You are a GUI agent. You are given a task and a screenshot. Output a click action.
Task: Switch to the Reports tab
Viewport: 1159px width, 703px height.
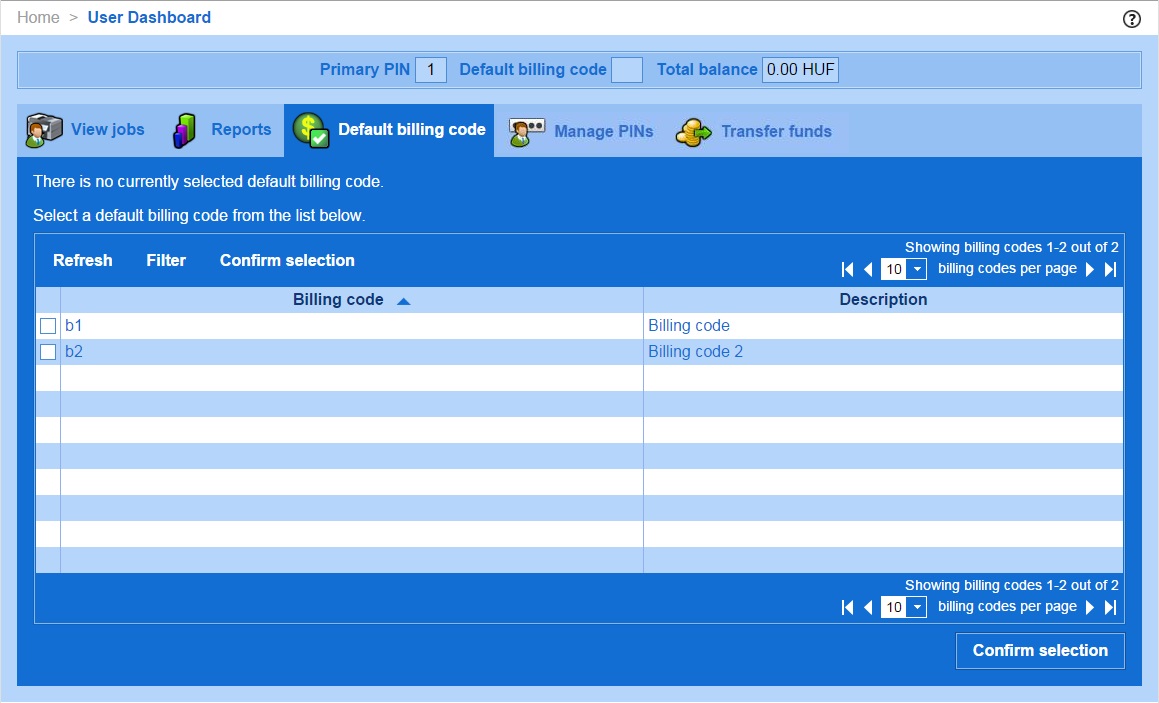point(241,129)
